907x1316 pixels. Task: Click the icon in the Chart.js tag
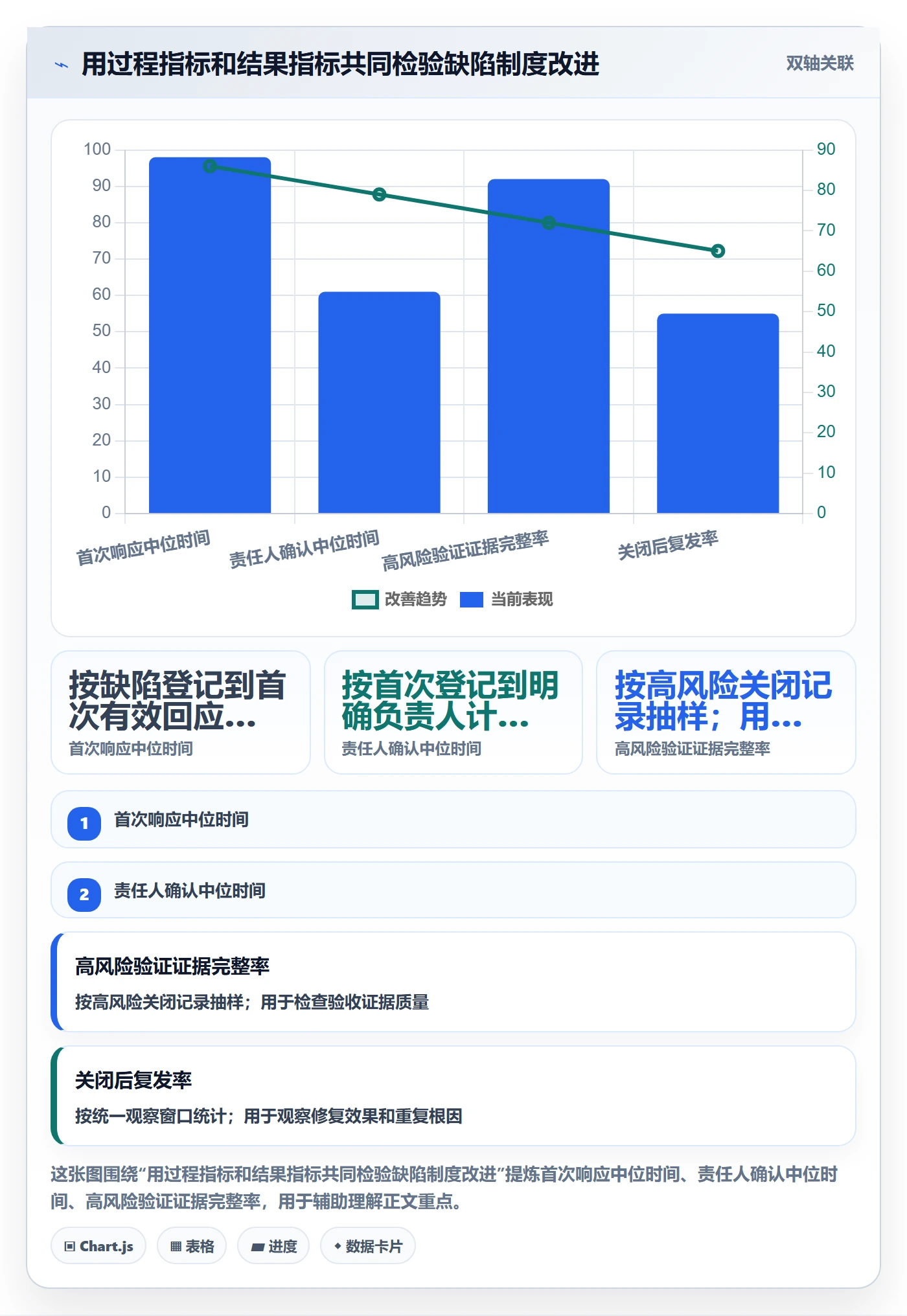coord(70,1246)
